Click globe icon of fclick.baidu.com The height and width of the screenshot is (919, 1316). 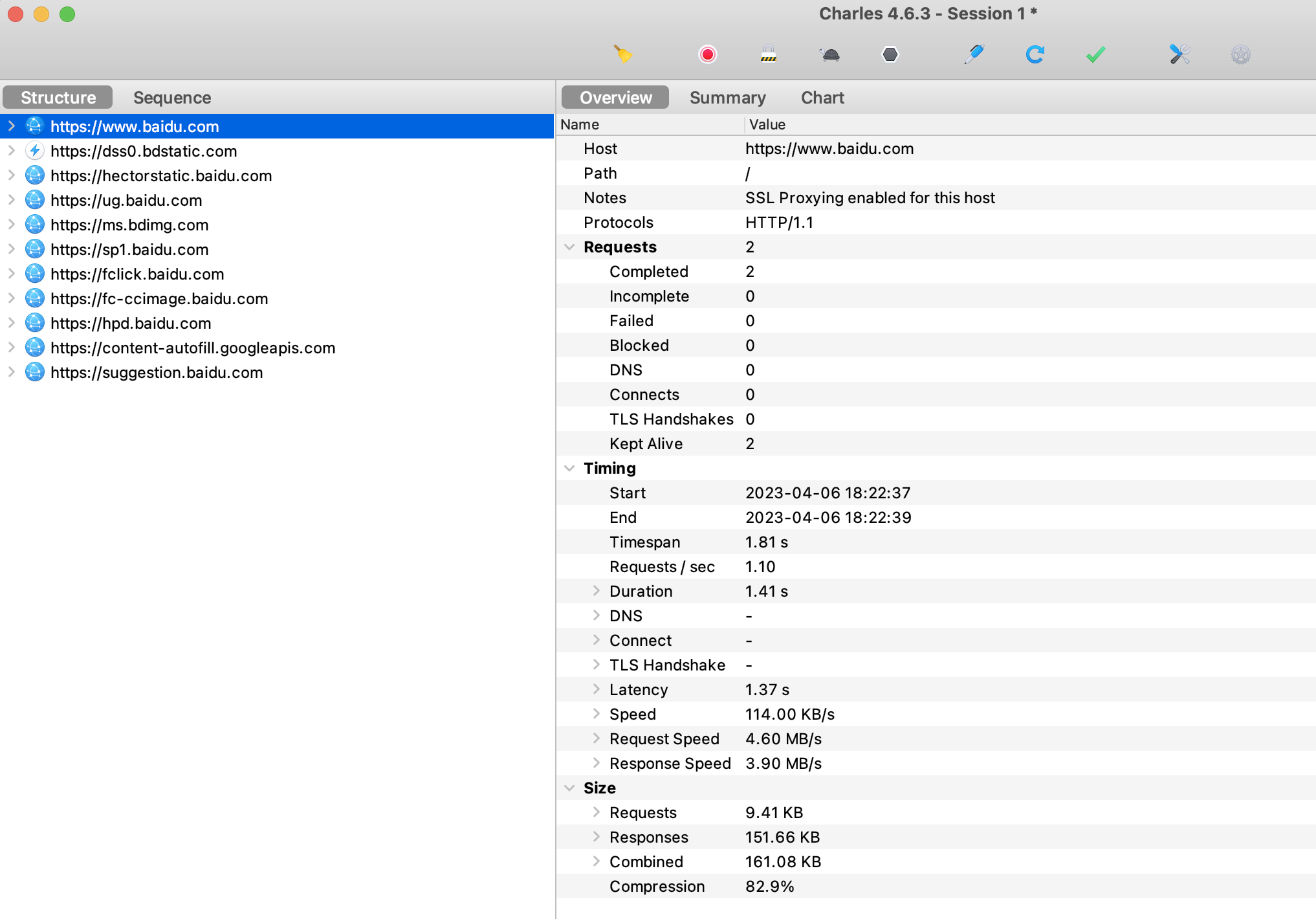click(x=35, y=274)
